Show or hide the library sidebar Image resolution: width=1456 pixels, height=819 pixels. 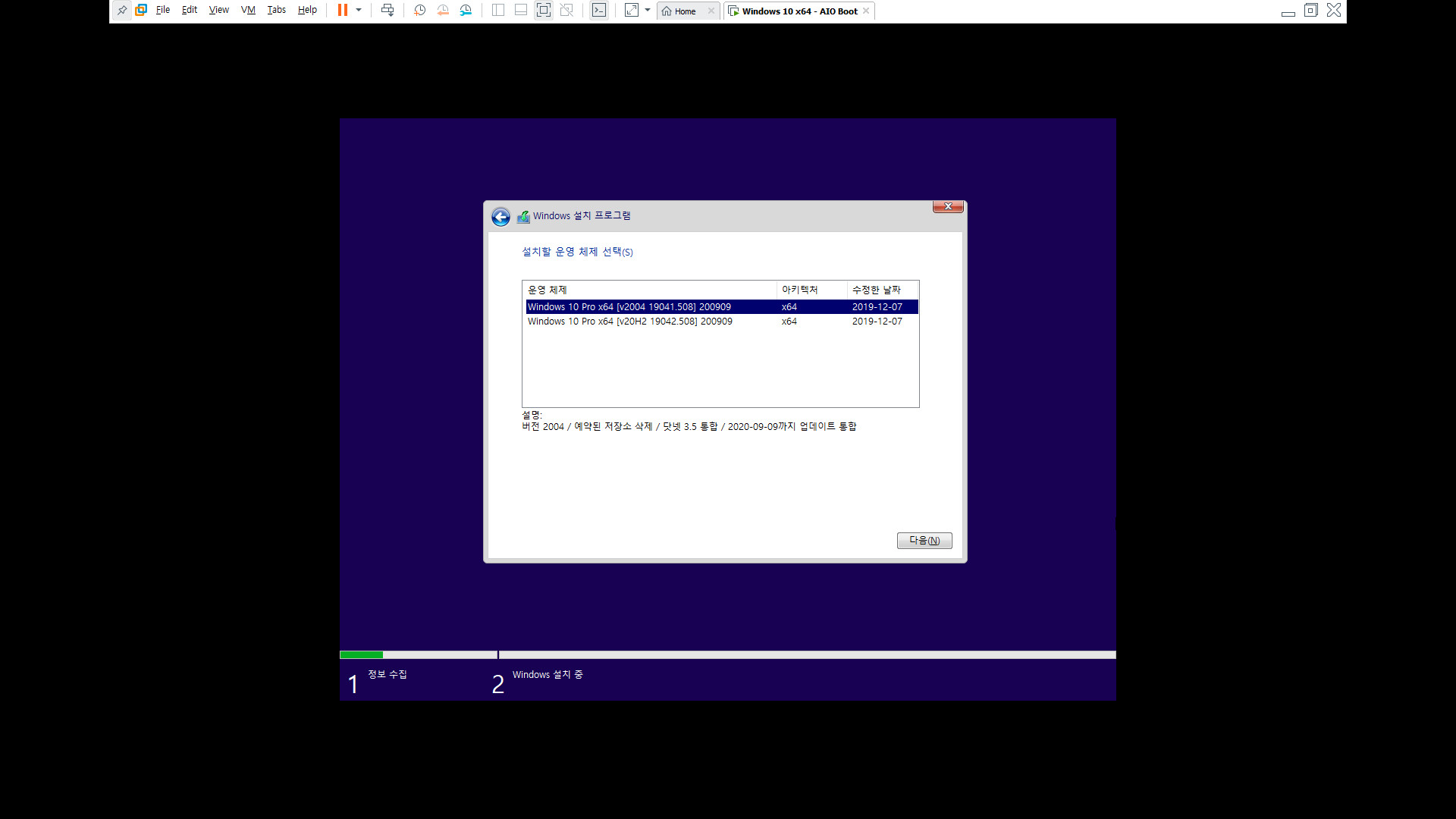click(498, 11)
